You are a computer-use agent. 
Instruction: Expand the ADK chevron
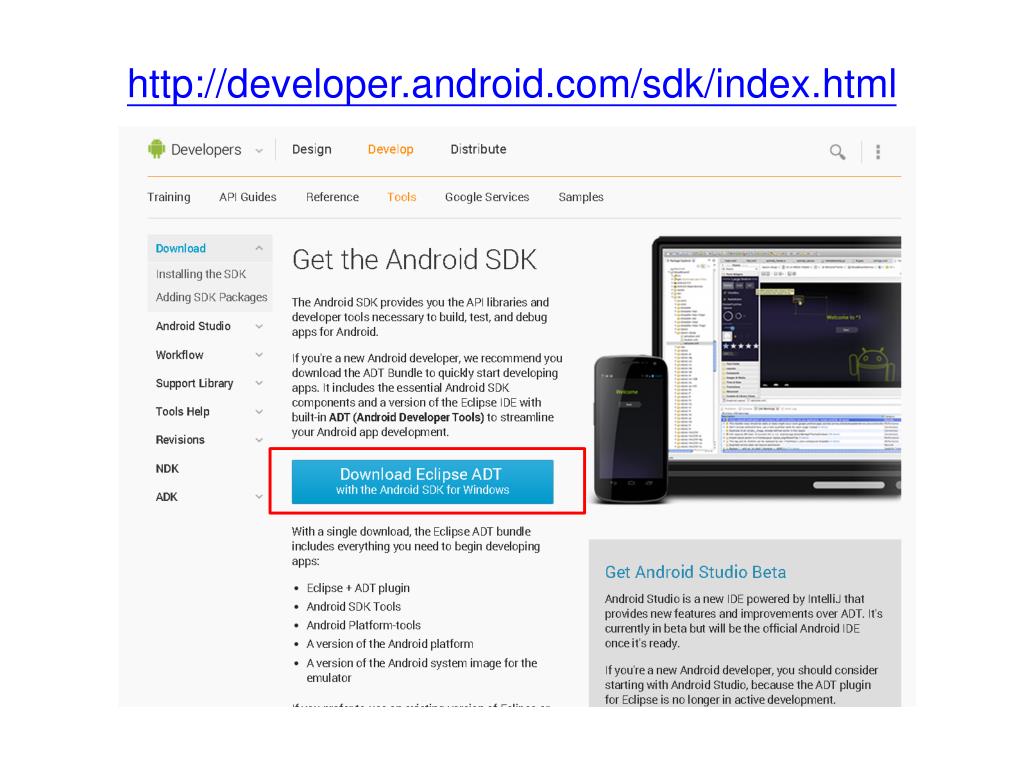pyautogui.click(x=259, y=497)
